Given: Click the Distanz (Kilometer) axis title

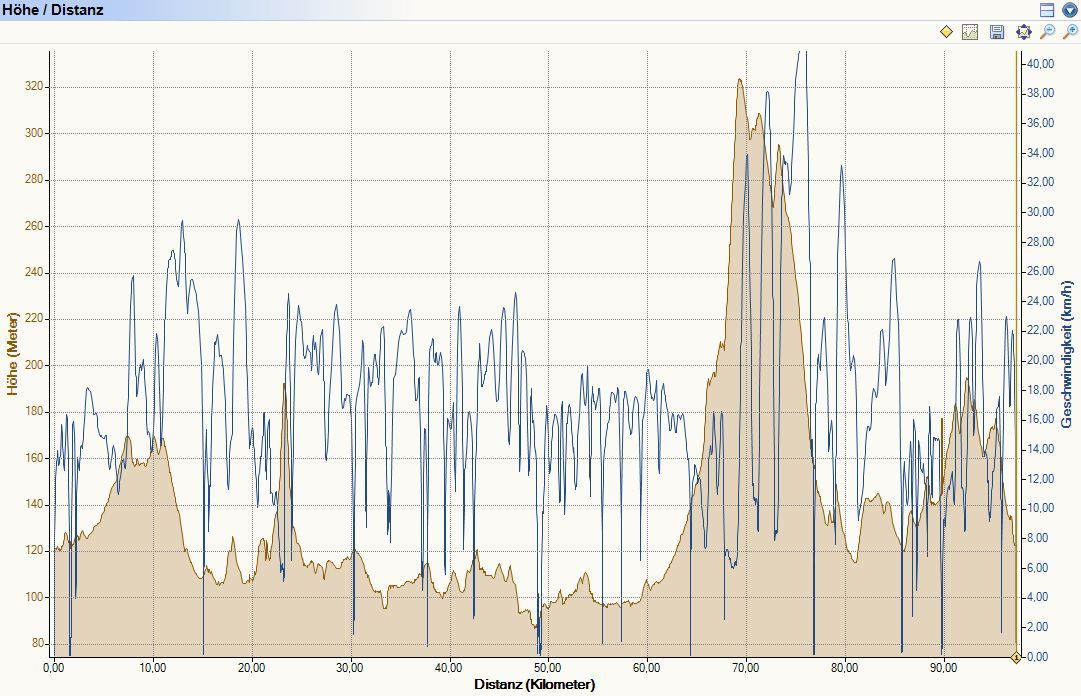Looking at the screenshot, I should 535,685.
